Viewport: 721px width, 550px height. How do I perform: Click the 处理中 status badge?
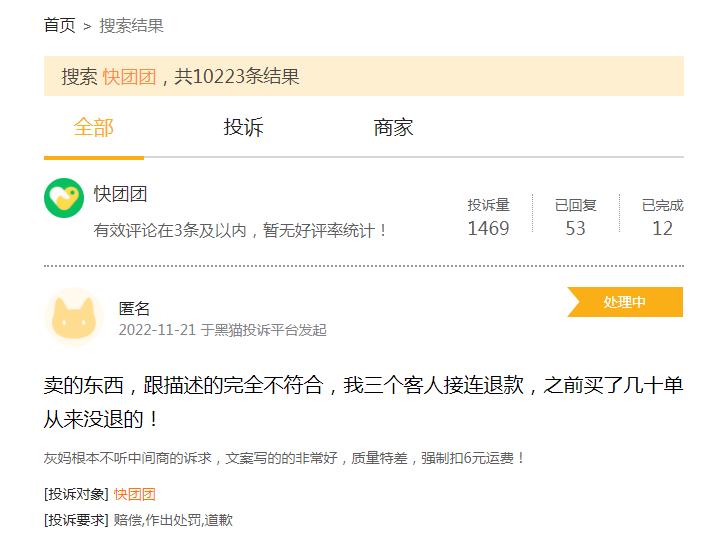[625, 302]
